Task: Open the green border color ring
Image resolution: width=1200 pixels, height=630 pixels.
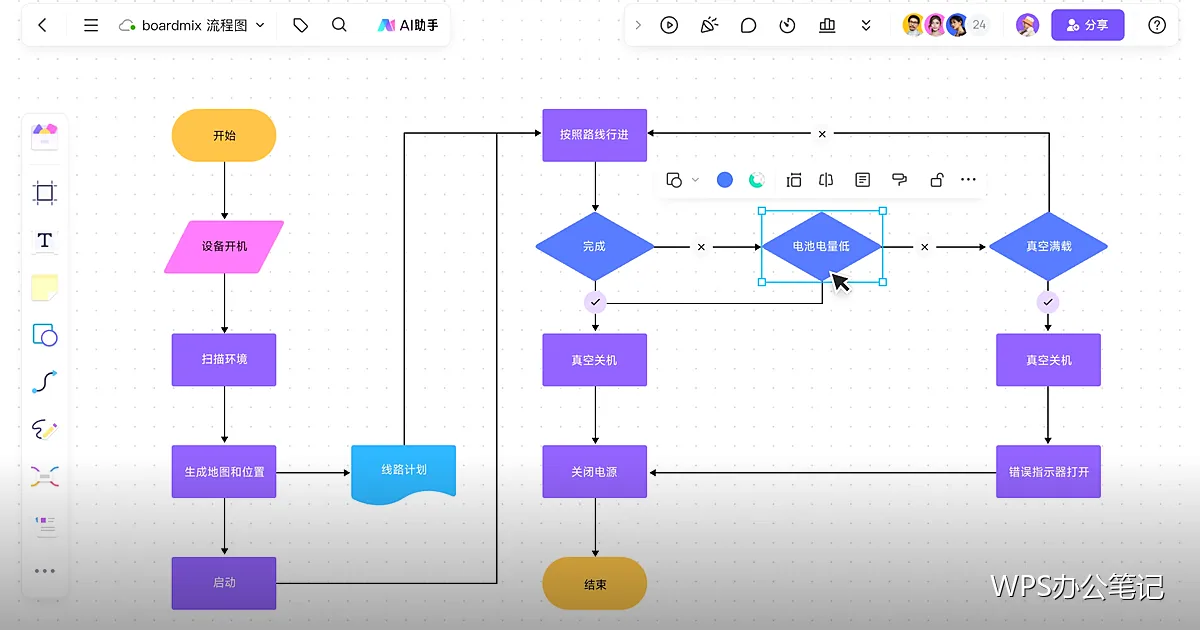Action: [x=757, y=180]
